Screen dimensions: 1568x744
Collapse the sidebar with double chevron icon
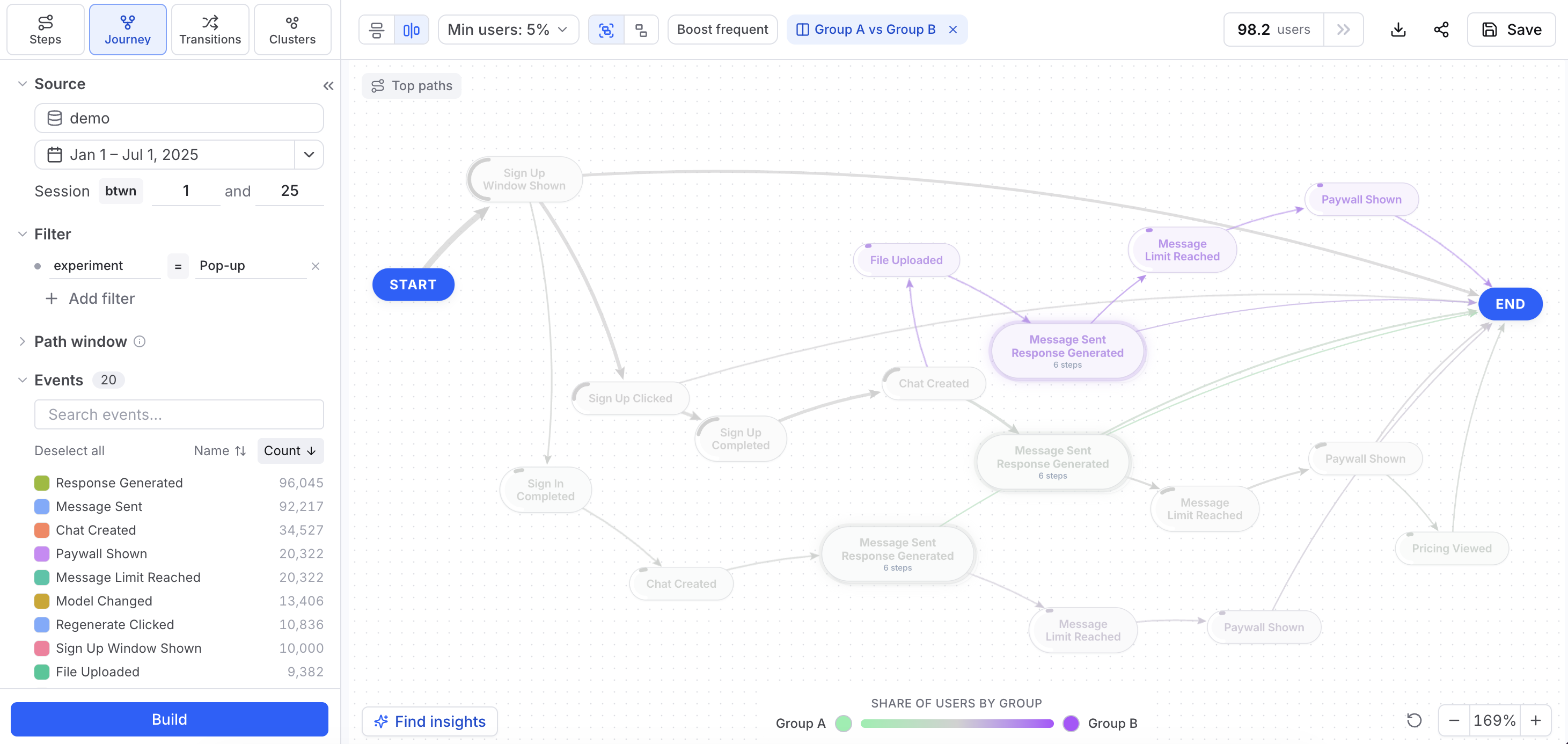coord(328,86)
